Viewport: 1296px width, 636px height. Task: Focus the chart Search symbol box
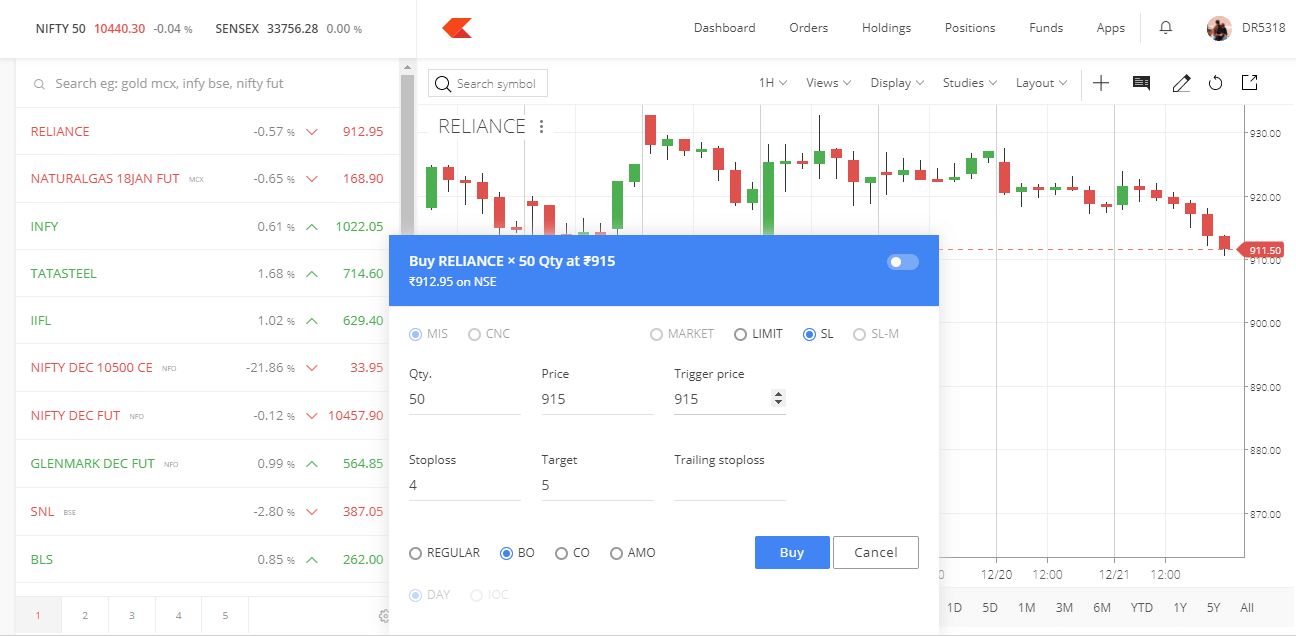pos(488,84)
